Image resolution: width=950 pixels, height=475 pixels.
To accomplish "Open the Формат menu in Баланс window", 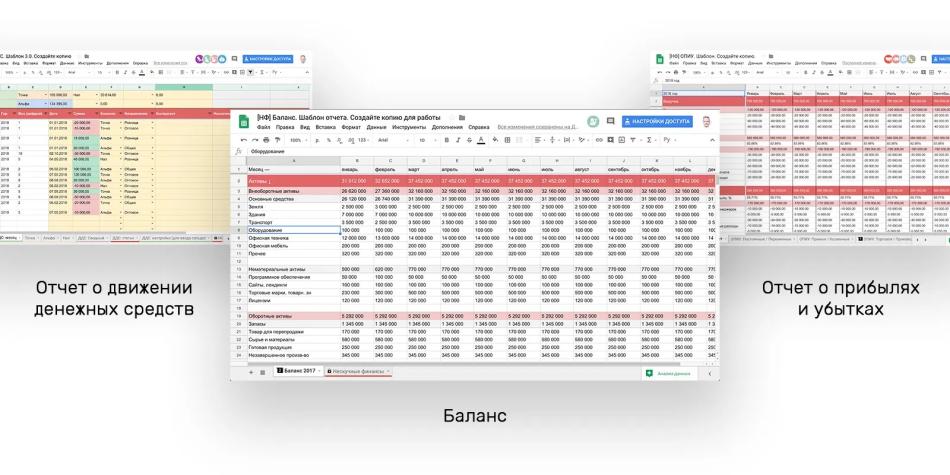I will pyautogui.click(x=351, y=128).
